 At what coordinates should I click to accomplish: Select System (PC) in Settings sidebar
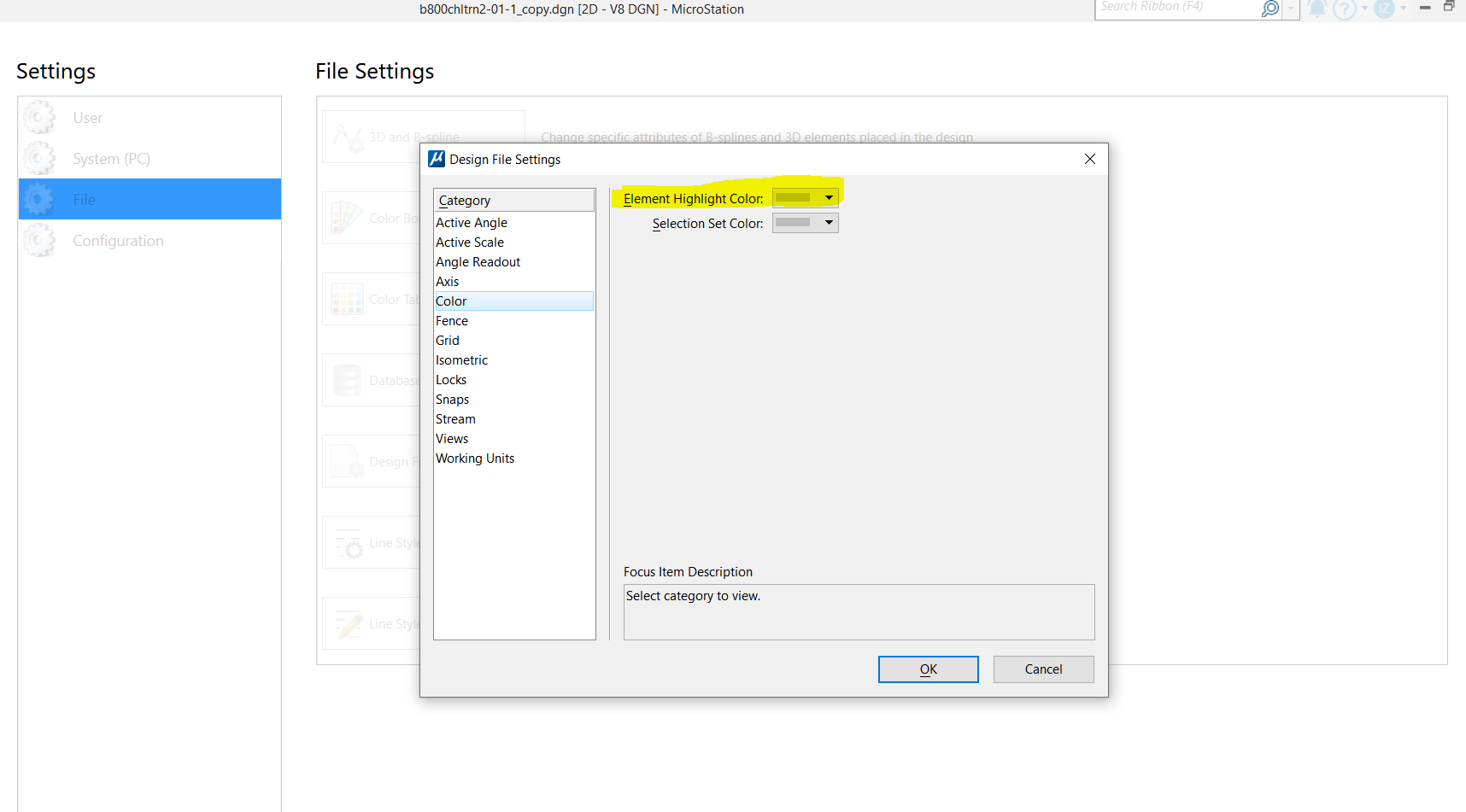111,158
